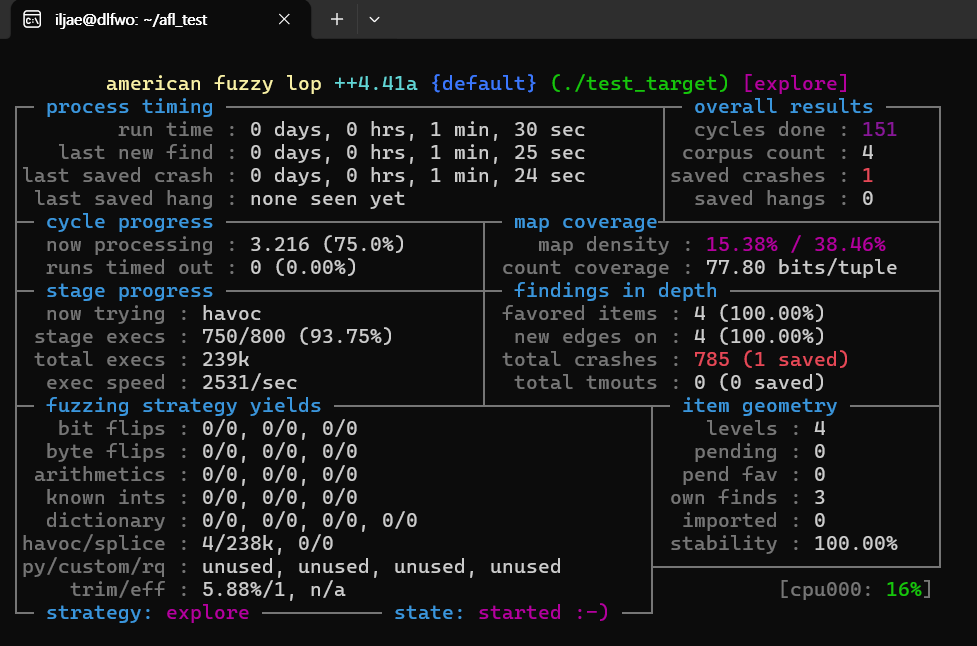The width and height of the screenshot is (977, 646).
Task: Click last new find time value
Action: [417, 153]
